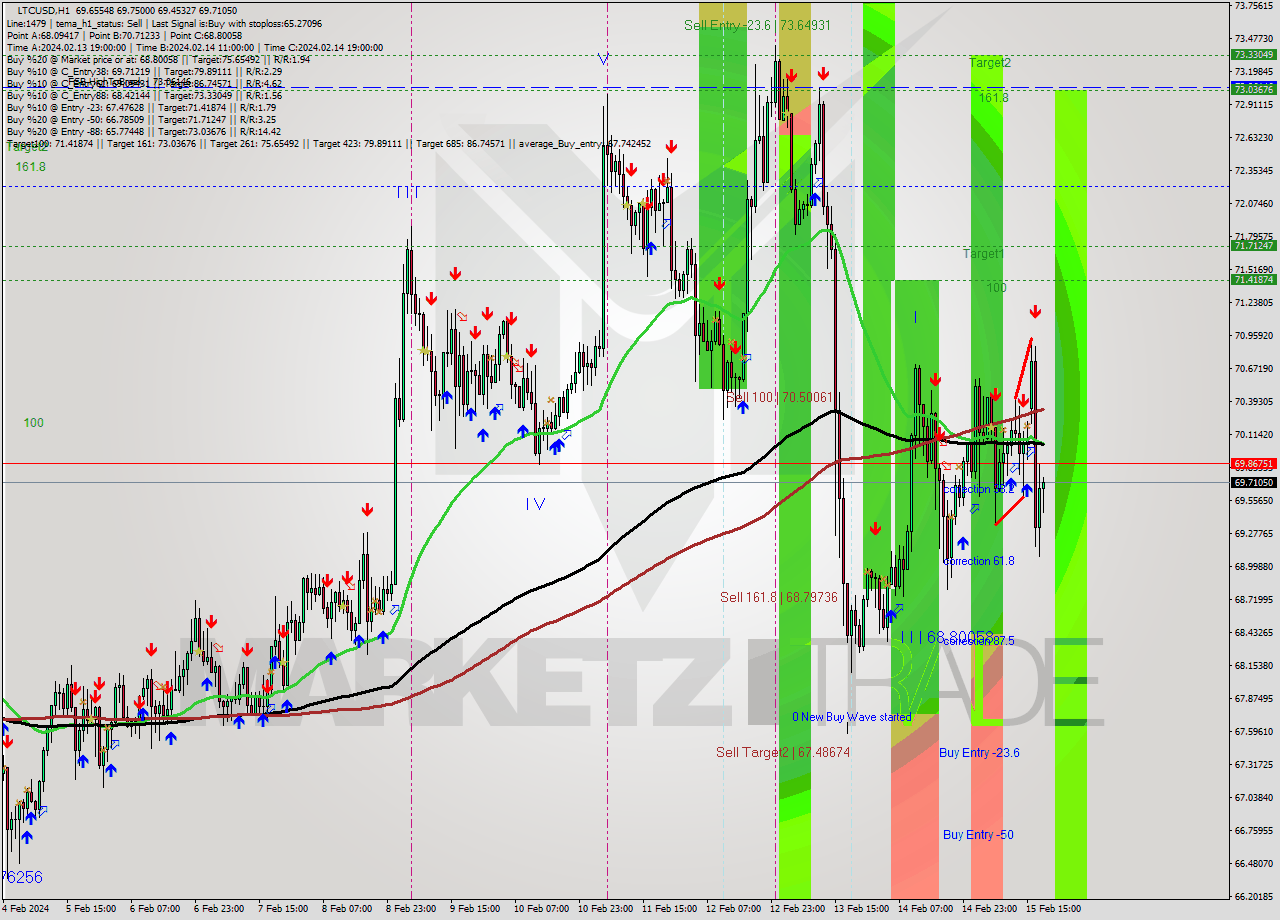Click the '15 Feb 15:00' time label
1280x920 pixels.
click(1053, 909)
